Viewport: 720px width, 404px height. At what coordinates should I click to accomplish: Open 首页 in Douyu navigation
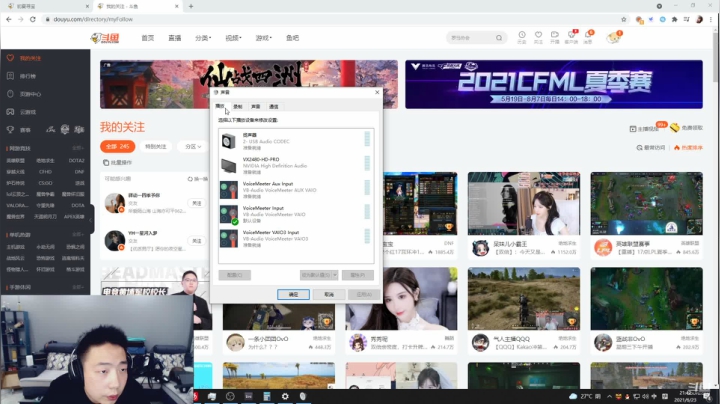tap(148, 38)
